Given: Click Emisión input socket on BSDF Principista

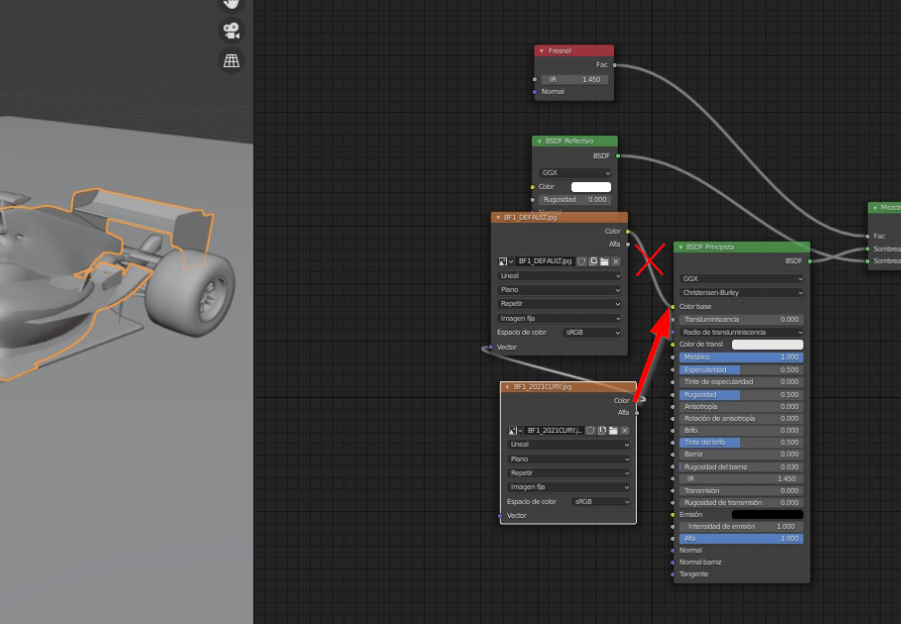Looking at the screenshot, I should click(673, 515).
